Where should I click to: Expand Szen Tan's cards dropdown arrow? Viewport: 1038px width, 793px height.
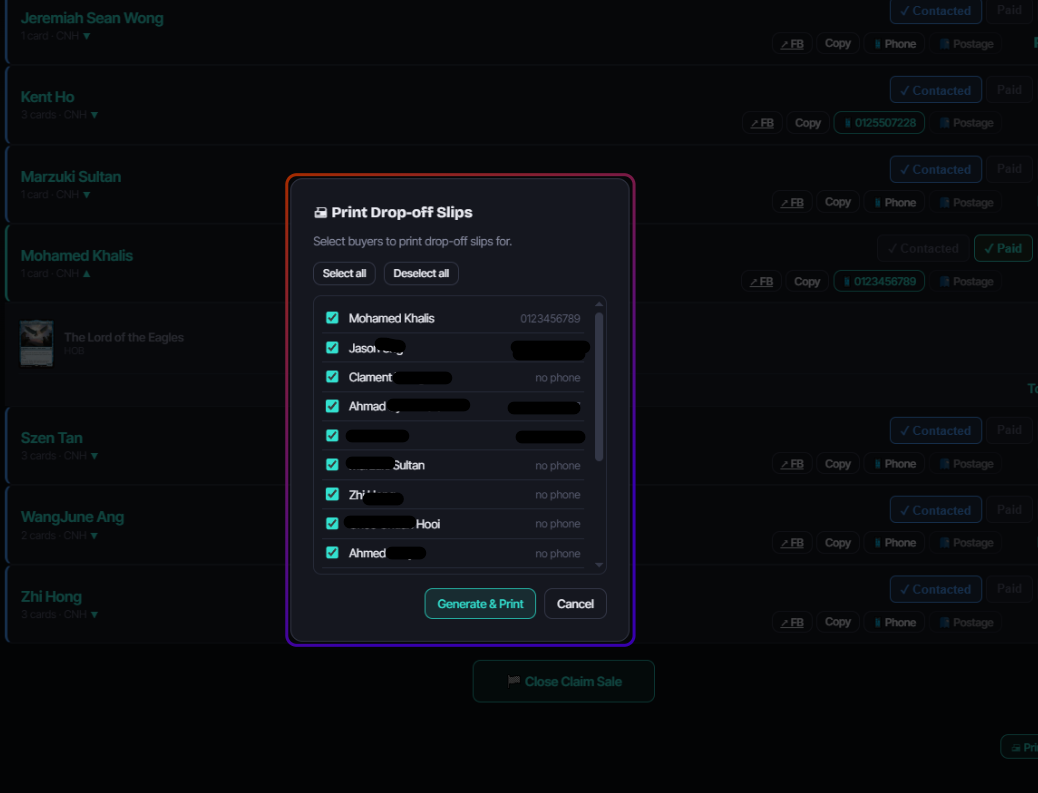[95, 455]
